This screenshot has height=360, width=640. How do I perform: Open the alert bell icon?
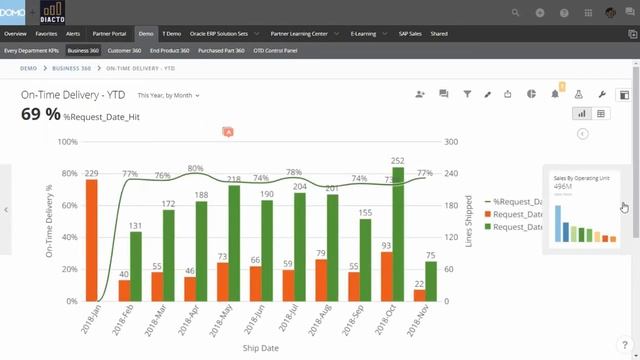click(555, 94)
